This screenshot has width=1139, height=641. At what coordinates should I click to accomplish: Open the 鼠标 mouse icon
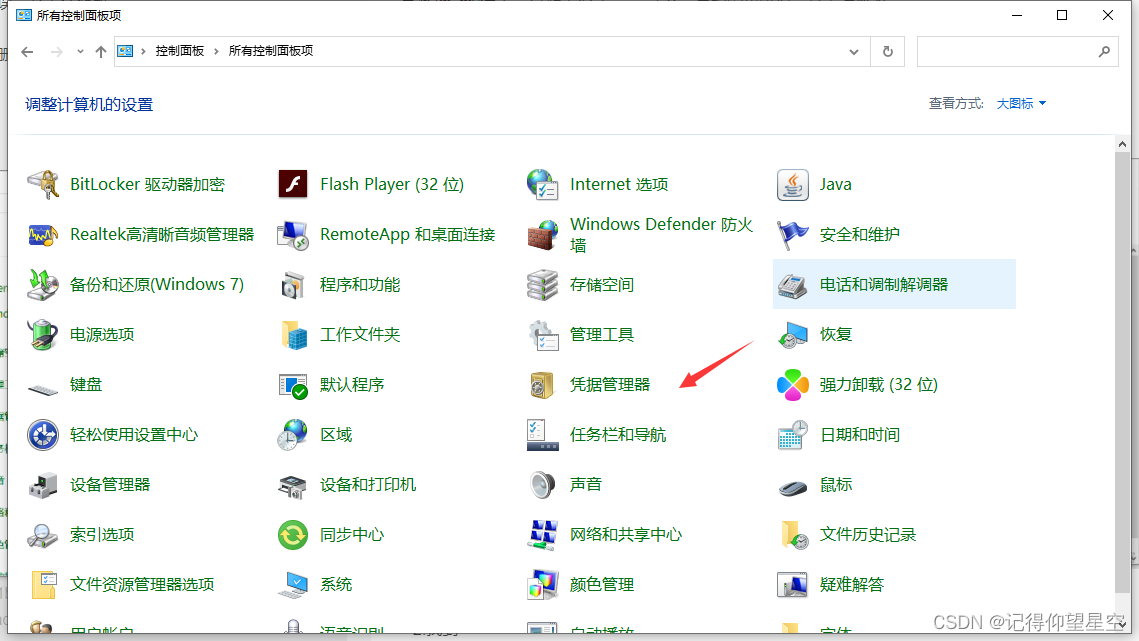793,487
